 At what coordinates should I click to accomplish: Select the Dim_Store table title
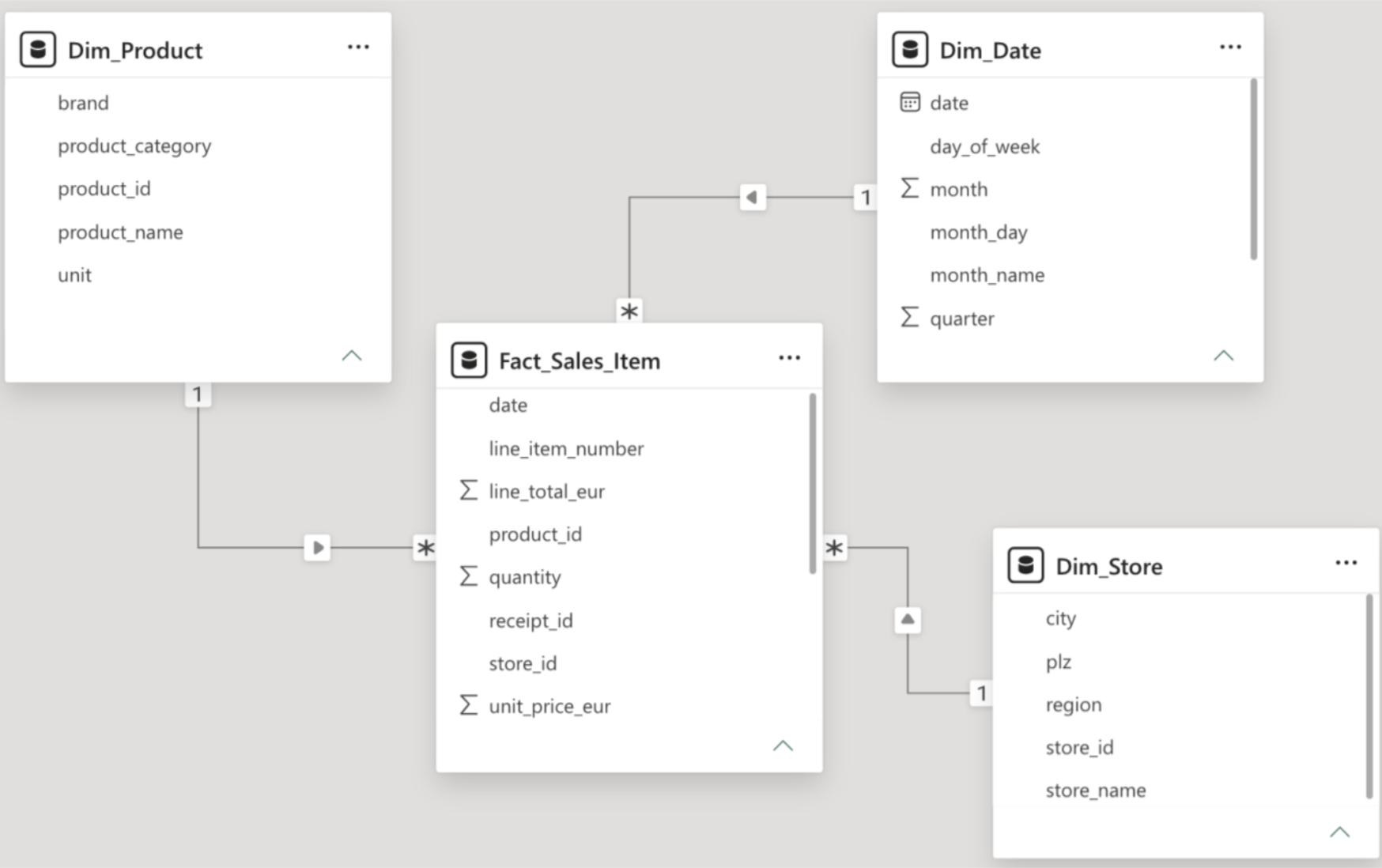click(1109, 567)
